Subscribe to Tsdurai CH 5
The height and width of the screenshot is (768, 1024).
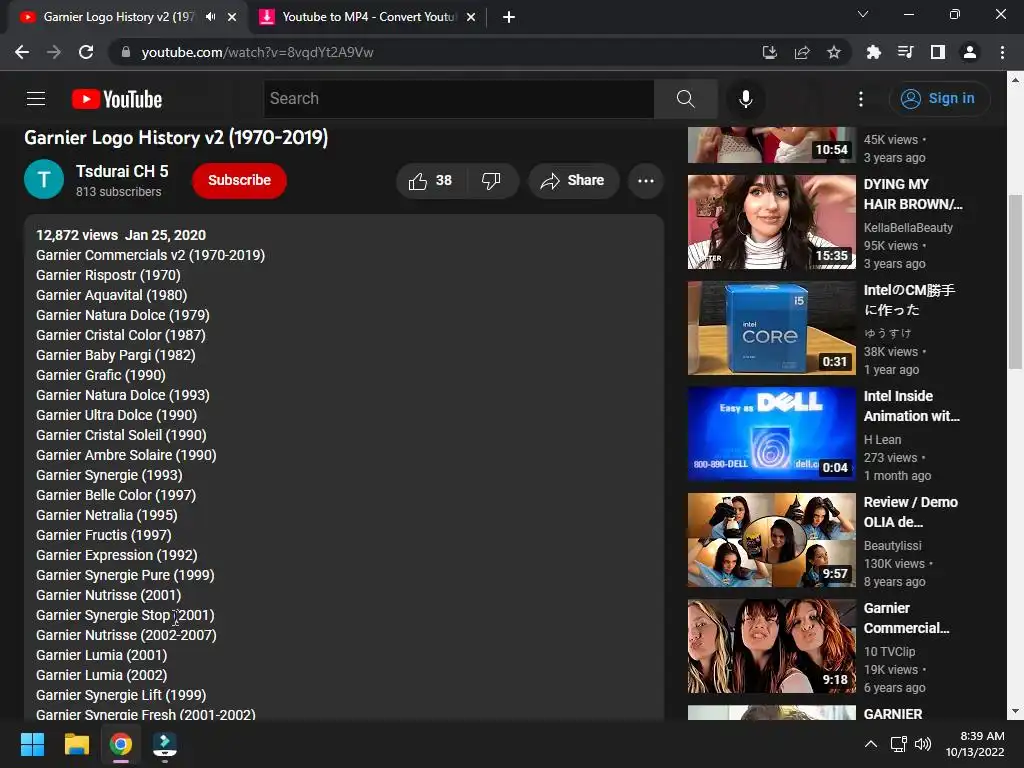[x=239, y=180]
